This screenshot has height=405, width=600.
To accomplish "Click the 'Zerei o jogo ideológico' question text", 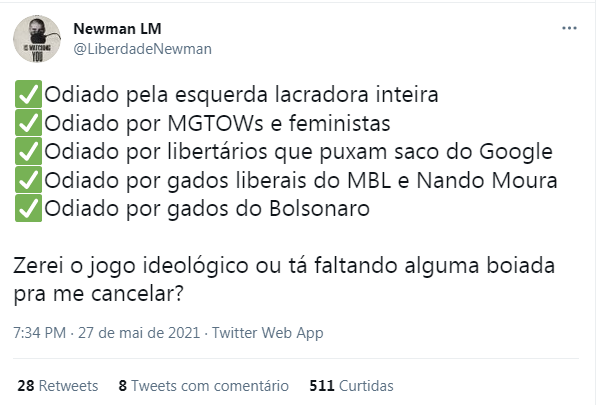I will (284, 280).
